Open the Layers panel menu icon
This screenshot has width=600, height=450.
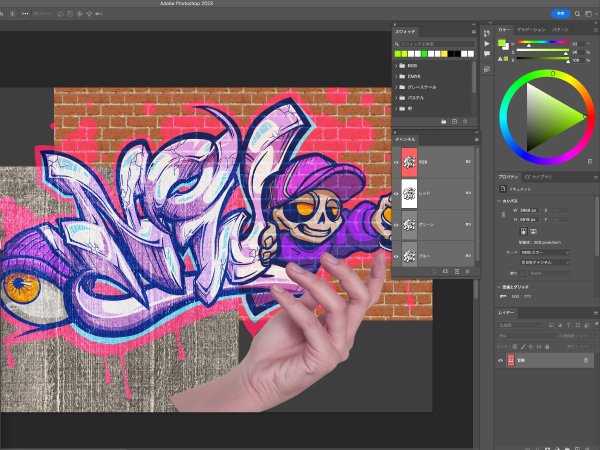[596, 313]
